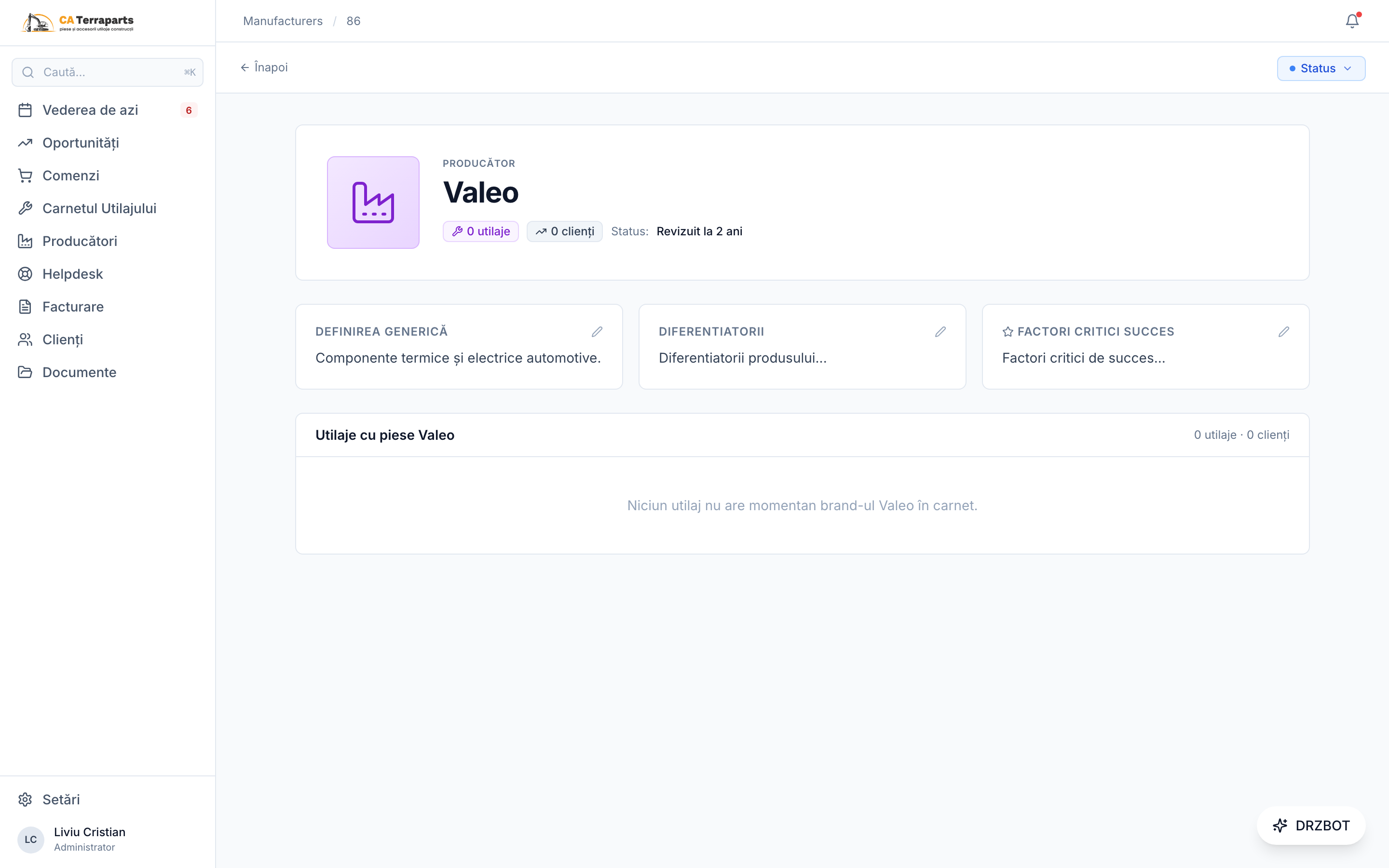Click the LC user avatar
The height and width of the screenshot is (868, 1389).
(31, 839)
